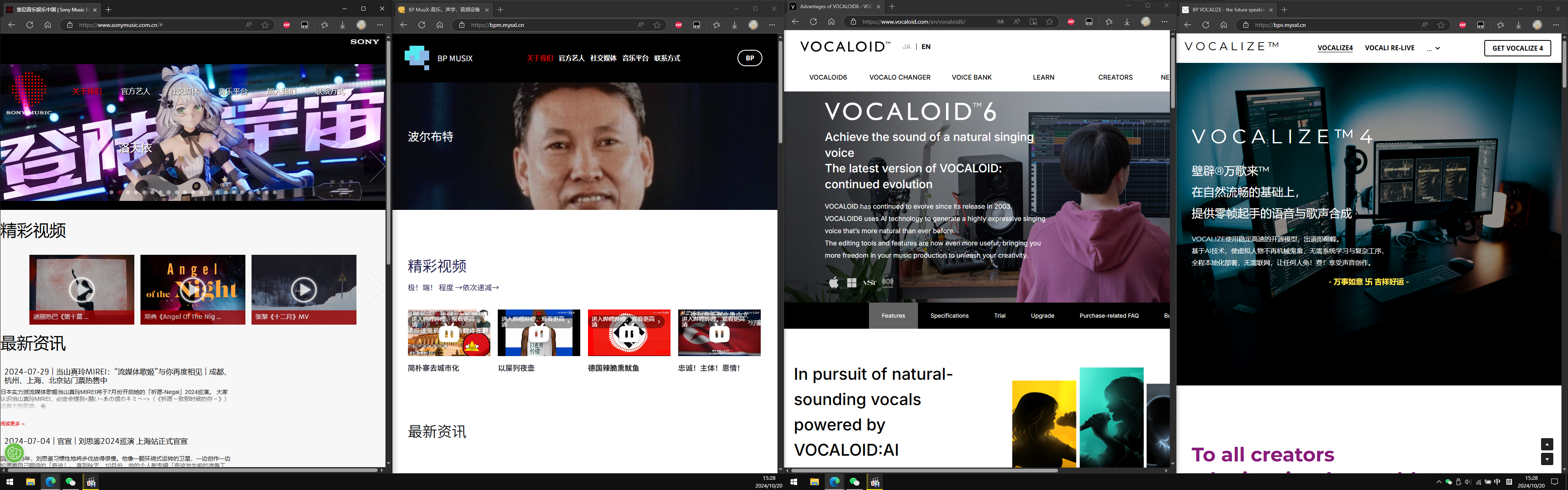Switch to the Trial tab on VOCALOID6 page
Image resolution: width=1568 pixels, height=490 pixels.
coord(1000,316)
